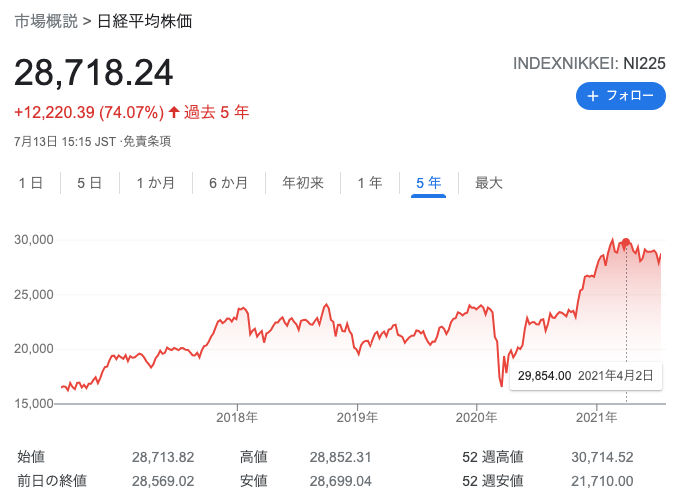Open the 免責条項 disclaimer link

(x=147, y=141)
